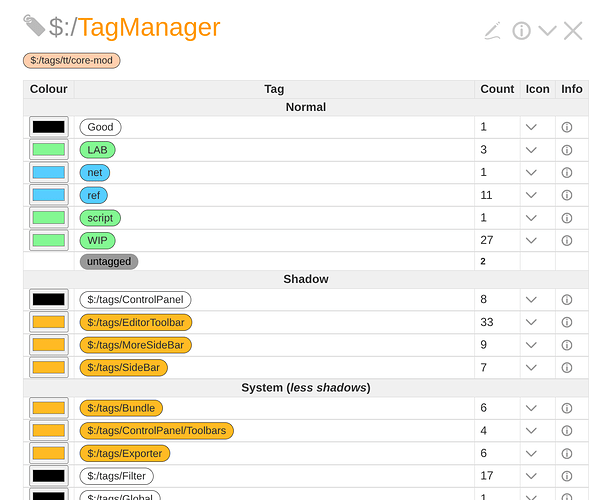Screen dimensions: 604x500
Task: Show info for $:/tags/ControlPanel tag
Action: (x=567, y=300)
